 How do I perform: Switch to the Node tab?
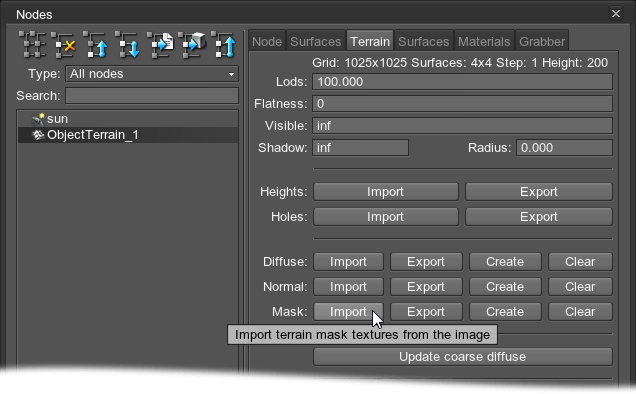pos(267,41)
